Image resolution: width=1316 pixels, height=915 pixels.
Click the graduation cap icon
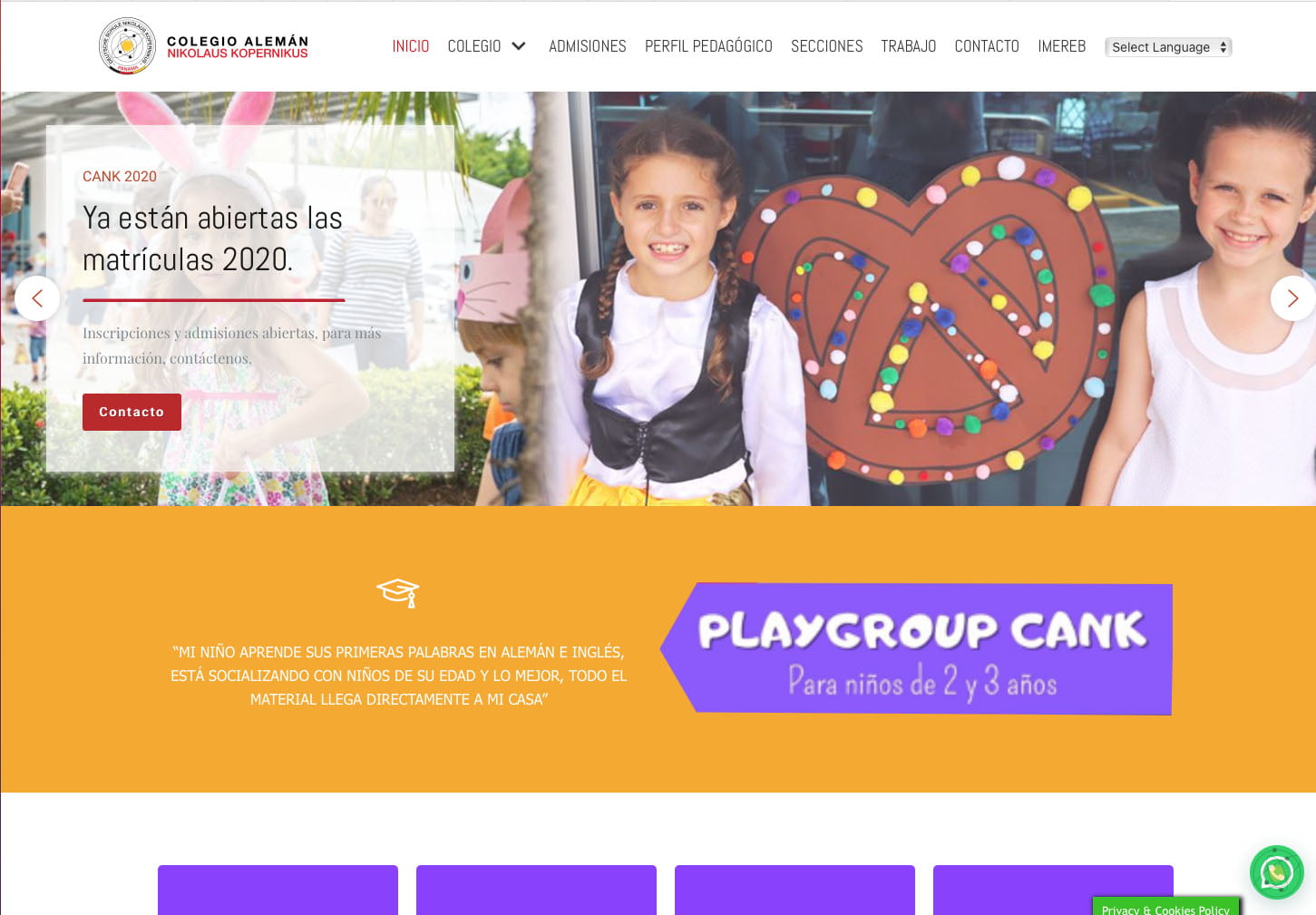click(x=398, y=593)
